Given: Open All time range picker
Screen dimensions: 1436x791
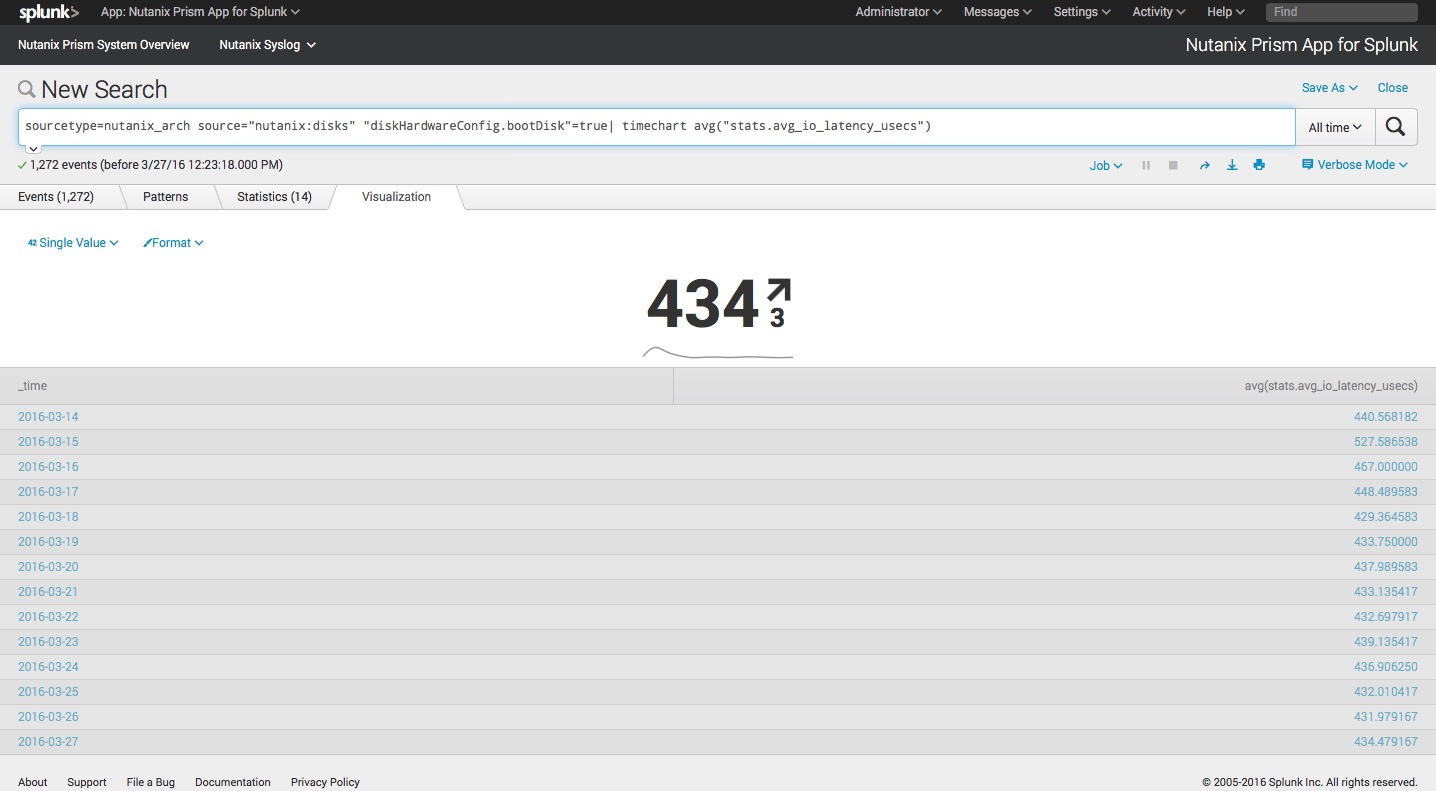Looking at the screenshot, I should click(x=1335, y=127).
